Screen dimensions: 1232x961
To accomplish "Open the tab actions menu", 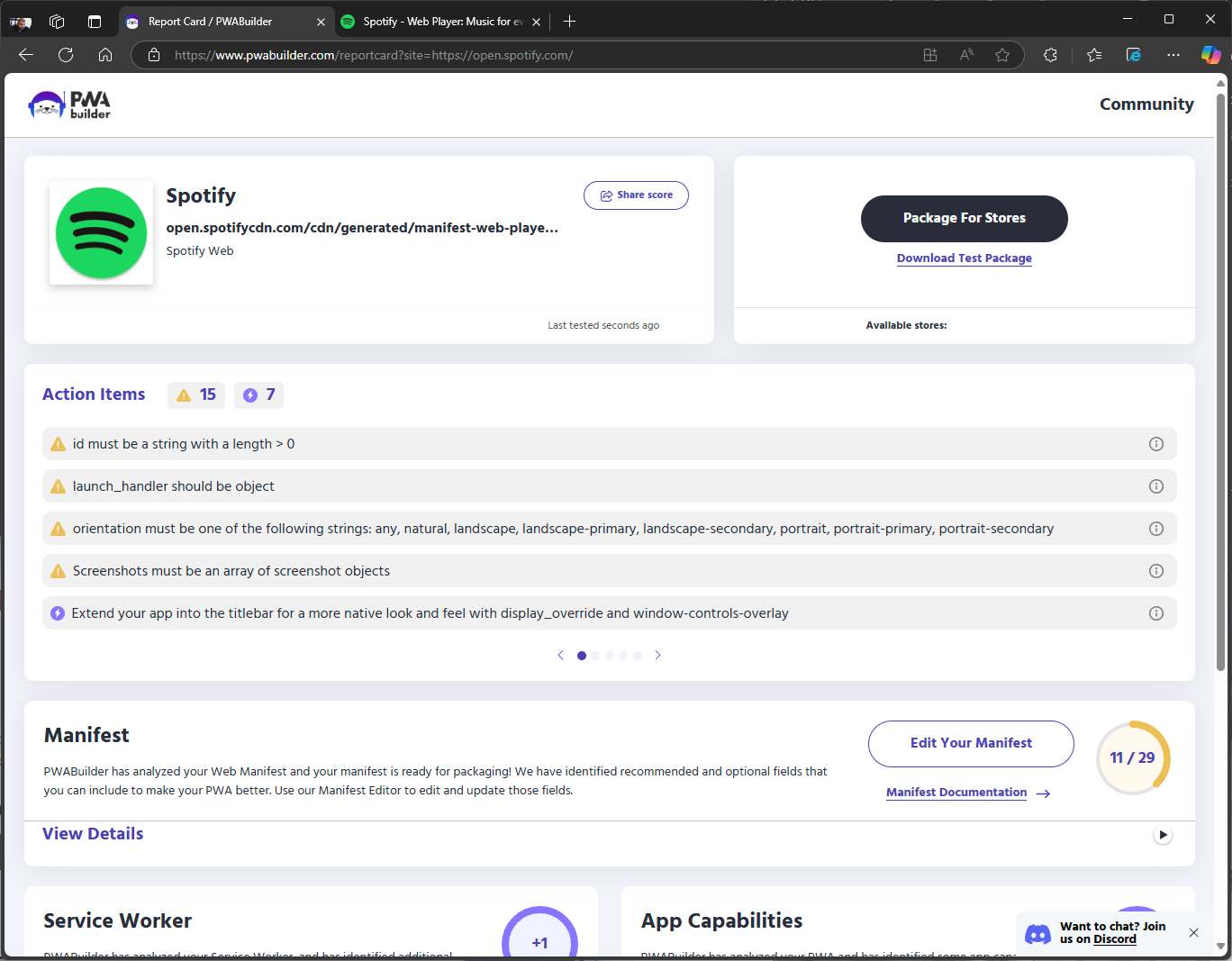I will [x=95, y=22].
